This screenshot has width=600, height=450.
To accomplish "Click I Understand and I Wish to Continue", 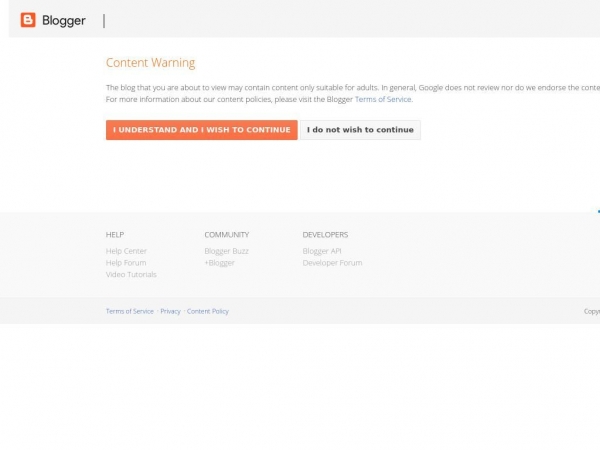I will (x=202, y=130).
